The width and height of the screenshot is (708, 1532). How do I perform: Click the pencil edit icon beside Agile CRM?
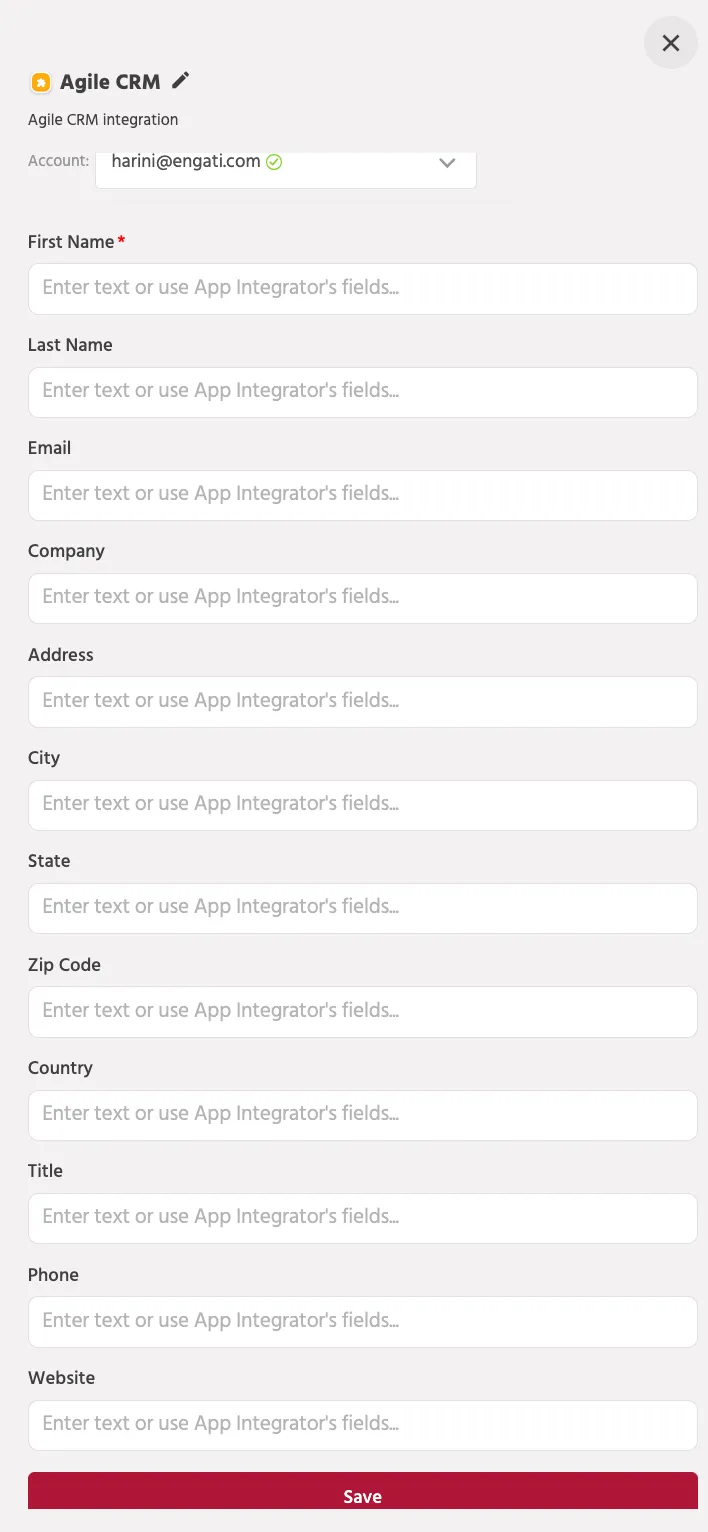(180, 81)
